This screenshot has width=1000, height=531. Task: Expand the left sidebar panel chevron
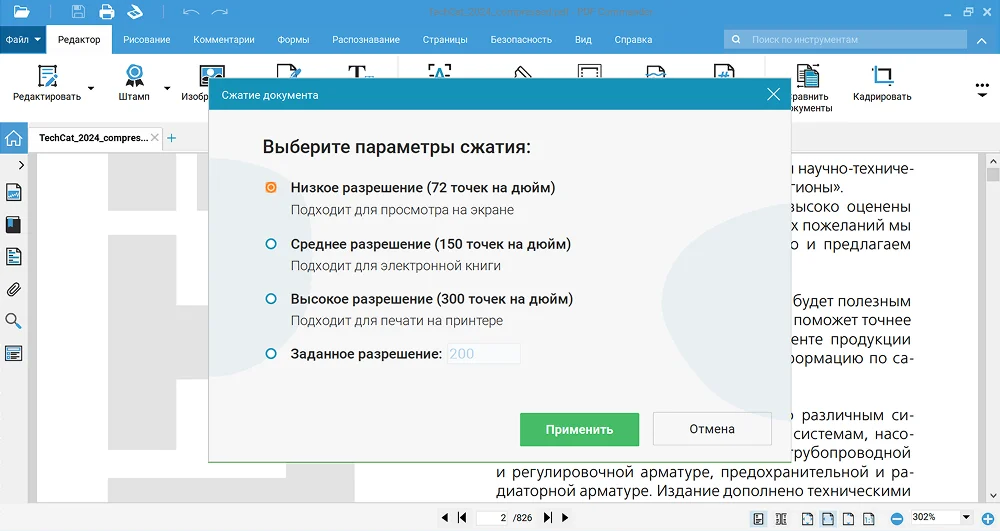(21, 164)
